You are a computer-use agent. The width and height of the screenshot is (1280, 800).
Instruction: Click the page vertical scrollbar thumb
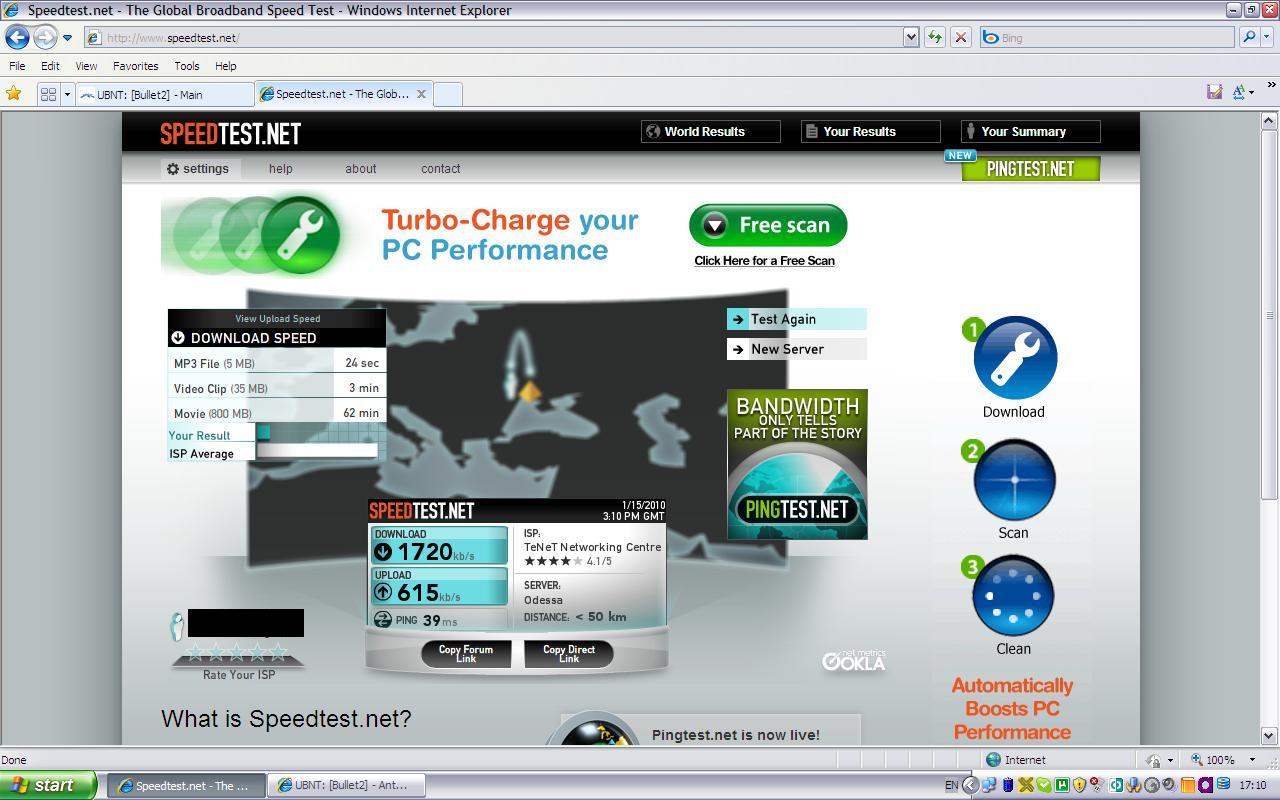[x=1270, y=315]
